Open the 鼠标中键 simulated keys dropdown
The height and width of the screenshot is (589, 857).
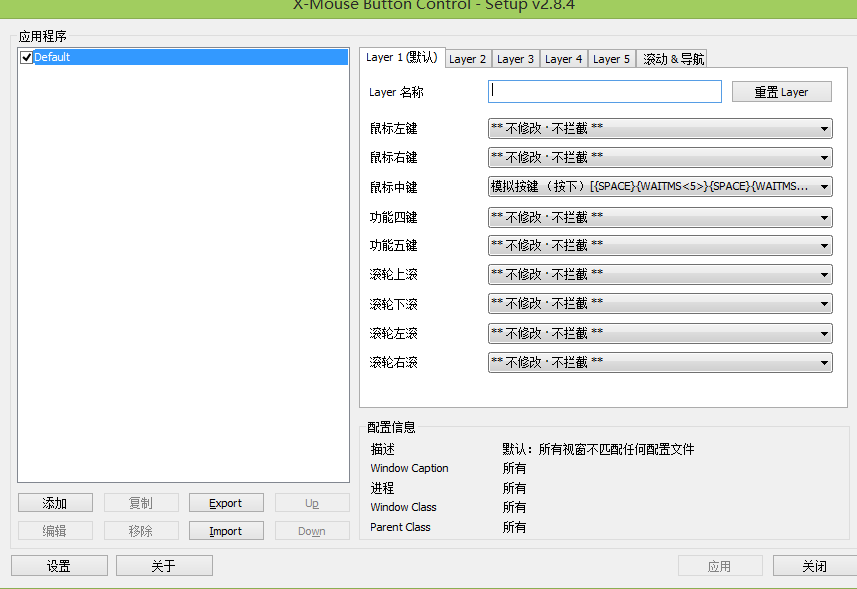[660, 186]
